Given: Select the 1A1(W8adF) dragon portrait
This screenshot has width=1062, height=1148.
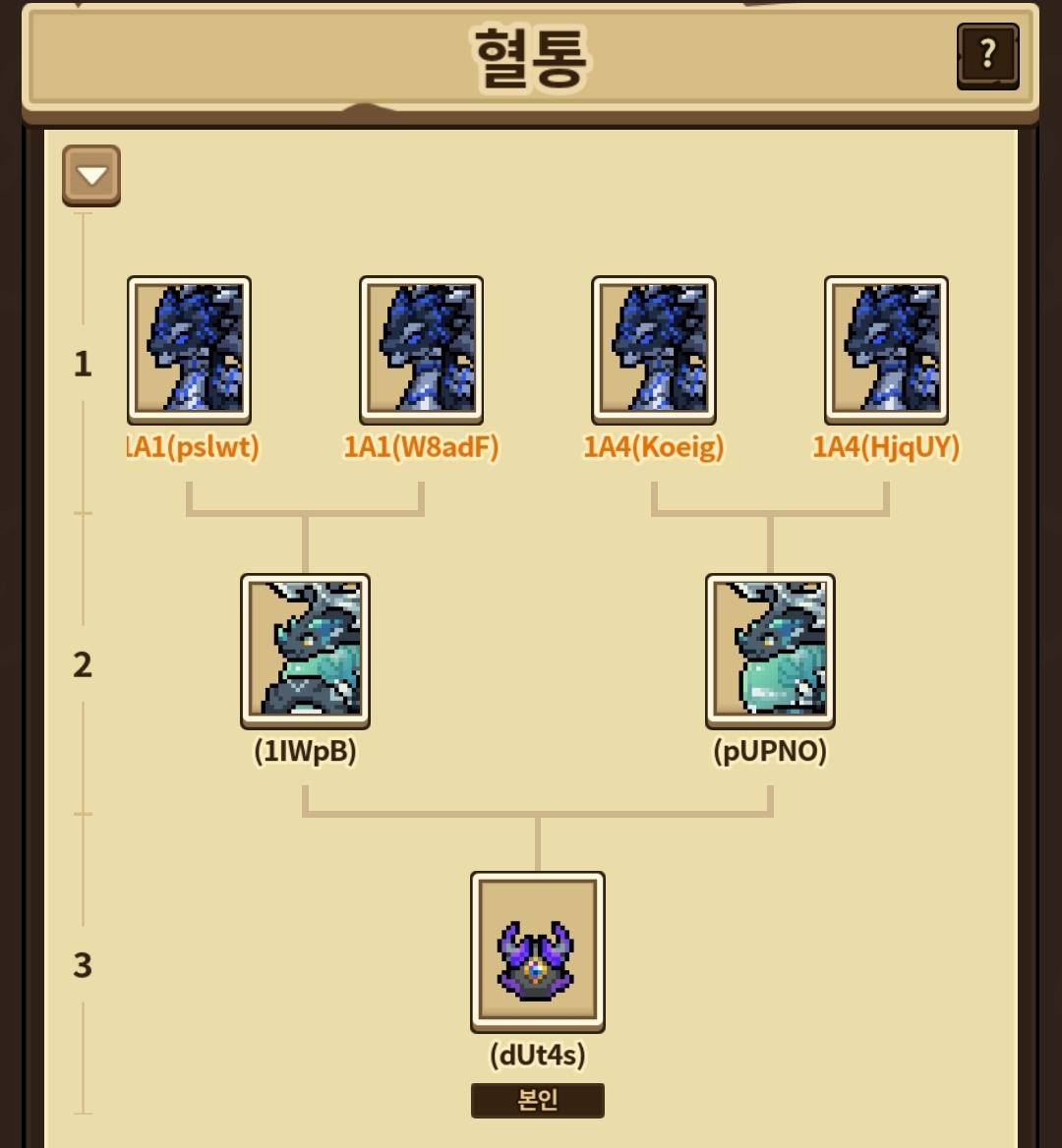Looking at the screenshot, I should [x=421, y=350].
